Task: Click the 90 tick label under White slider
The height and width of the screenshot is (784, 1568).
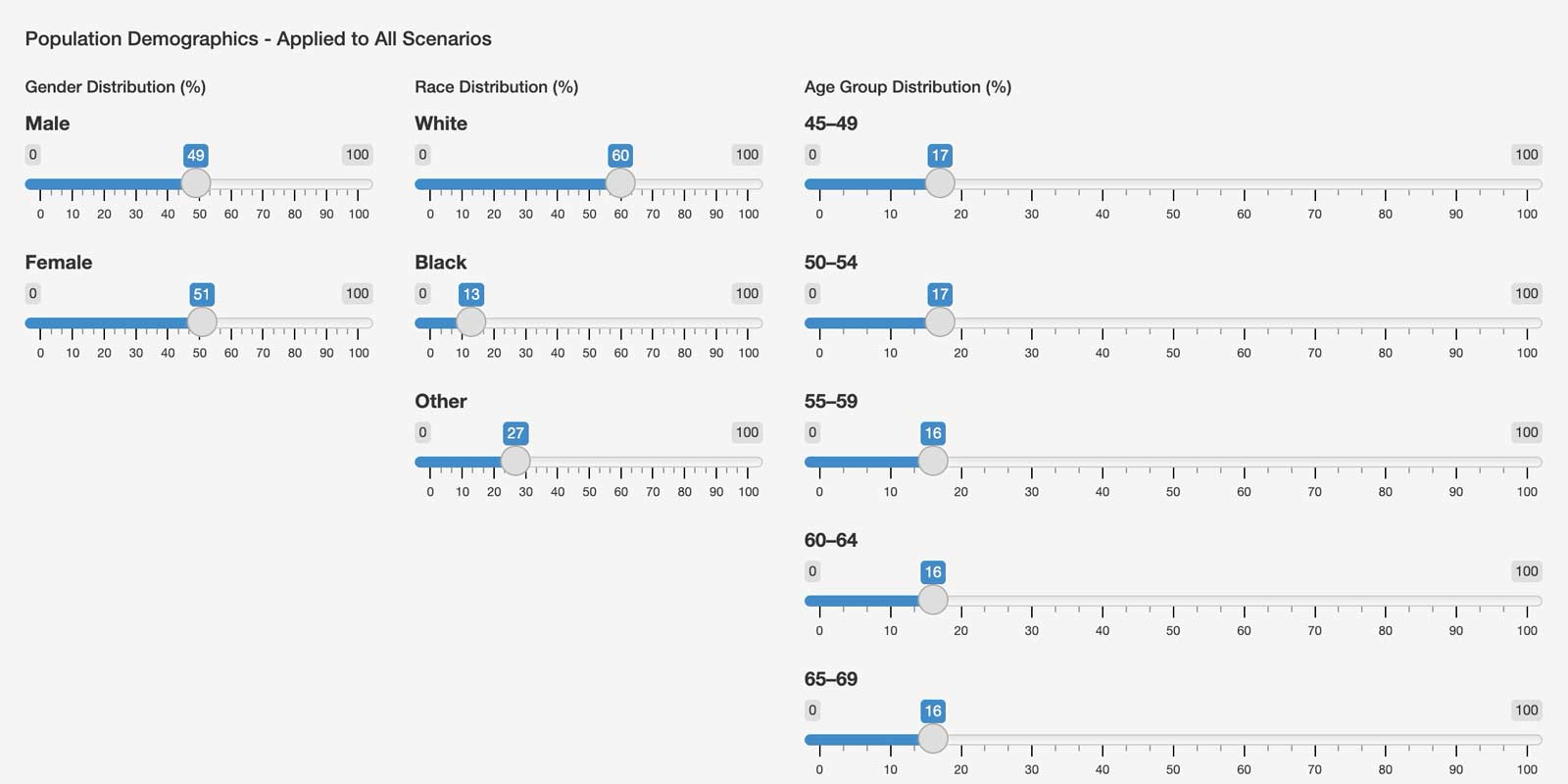Action: click(x=716, y=214)
